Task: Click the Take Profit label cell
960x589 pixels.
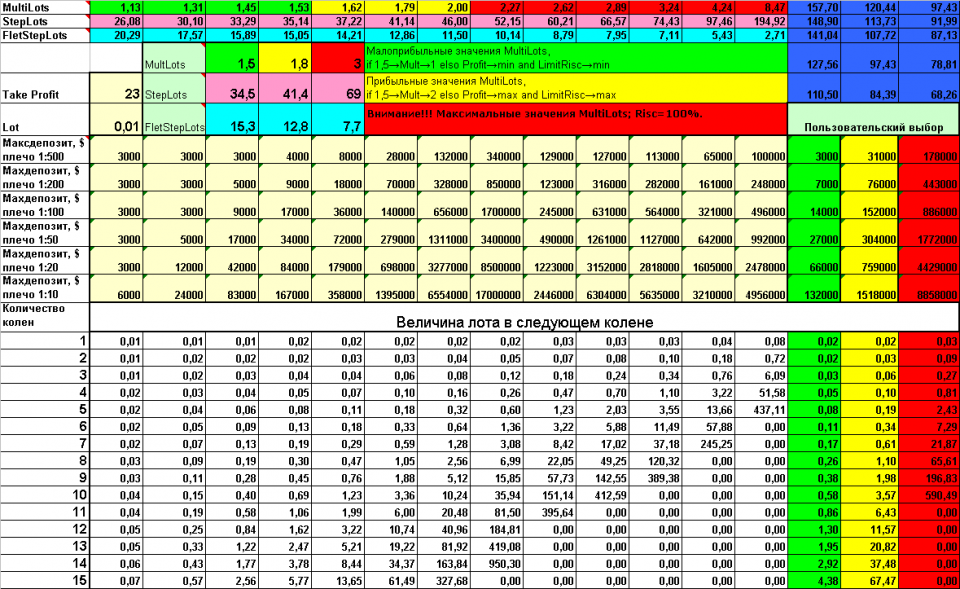Action: tap(45, 88)
